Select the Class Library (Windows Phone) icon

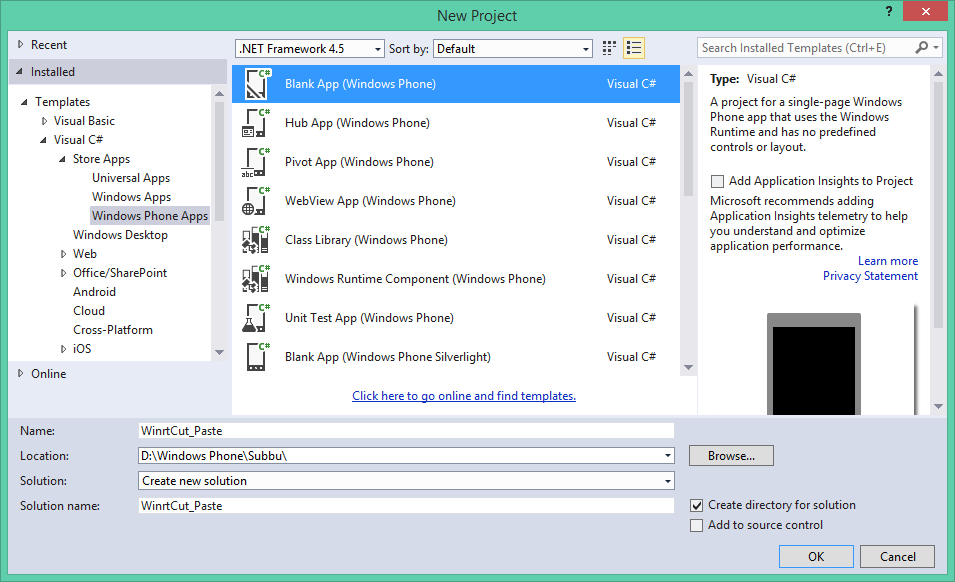253,239
